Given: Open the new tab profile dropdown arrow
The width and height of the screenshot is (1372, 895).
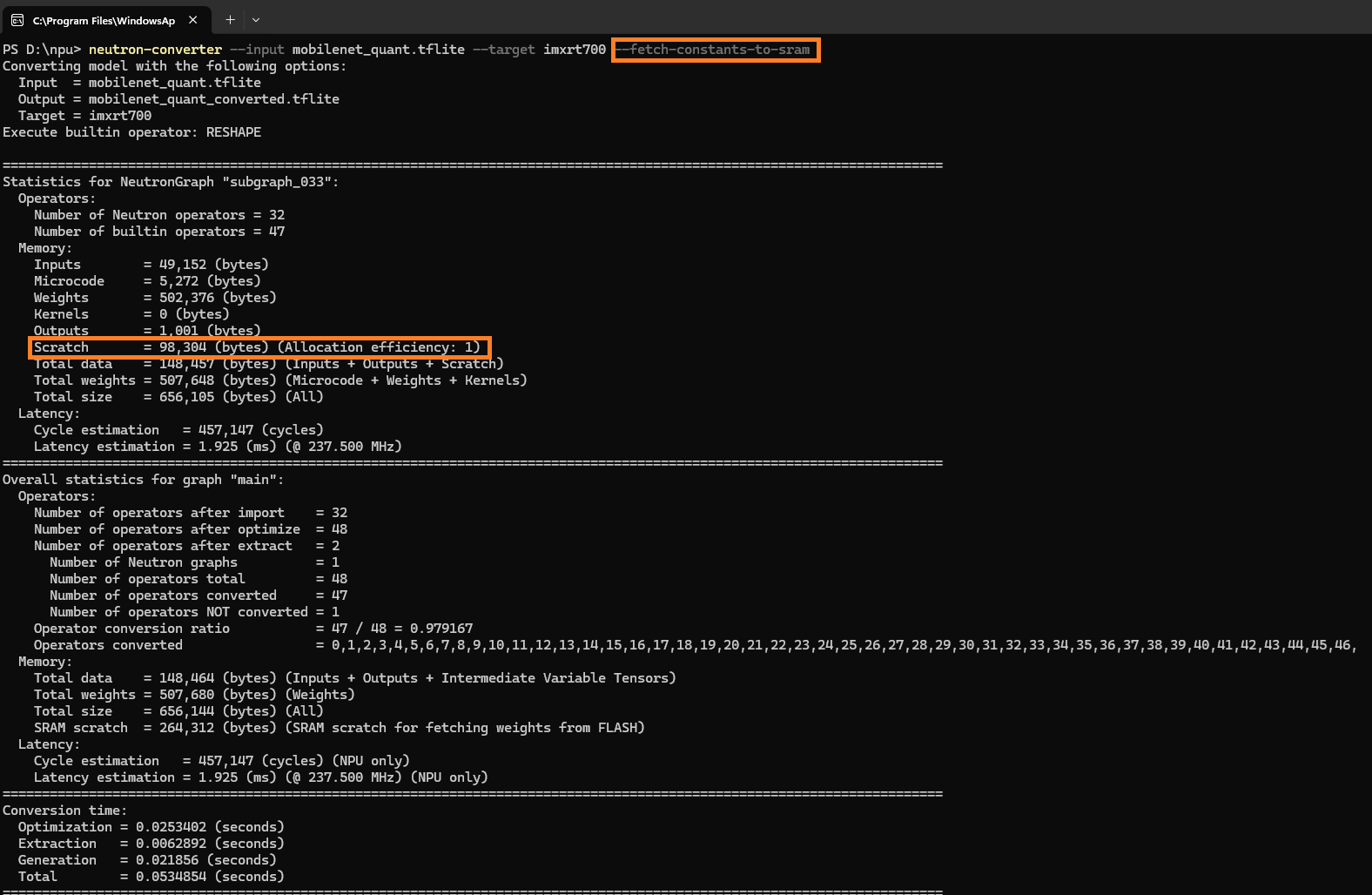Looking at the screenshot, I should [x=256, y=20].
